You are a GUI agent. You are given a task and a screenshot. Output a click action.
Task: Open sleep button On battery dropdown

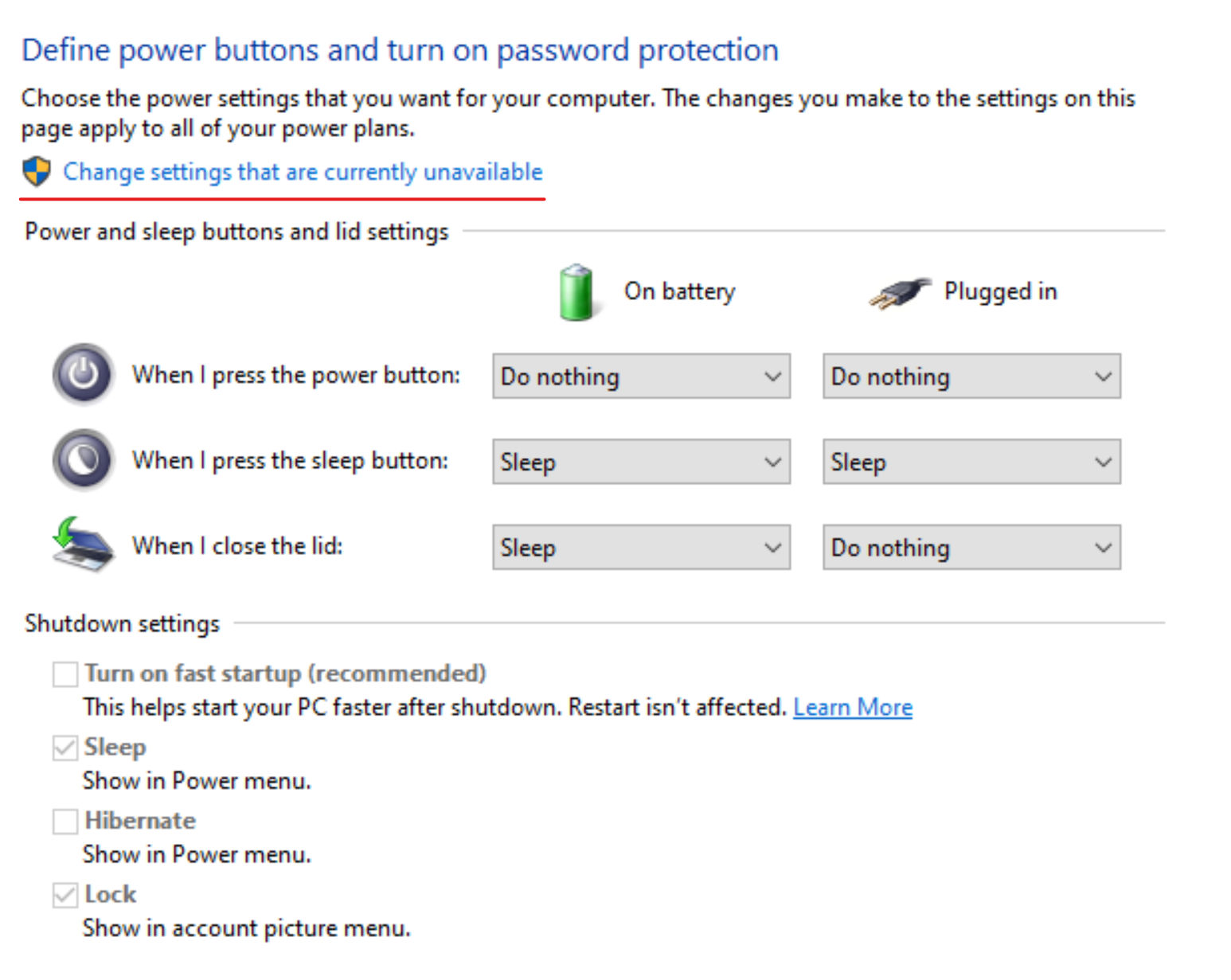[641, 462]
